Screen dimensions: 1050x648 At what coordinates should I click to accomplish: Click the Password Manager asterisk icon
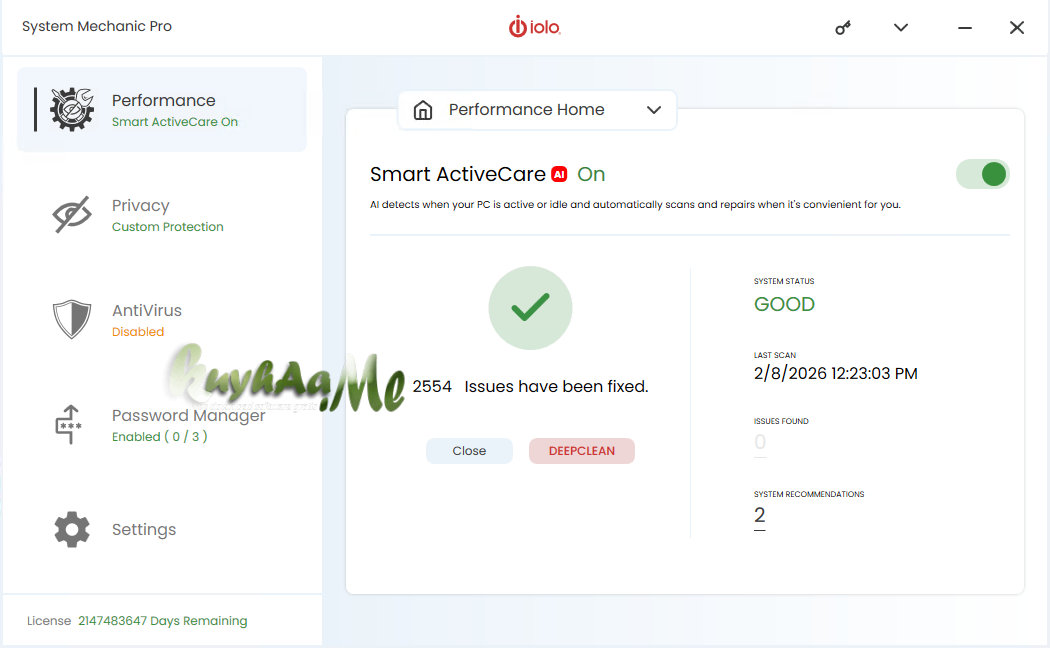[68, 424]
